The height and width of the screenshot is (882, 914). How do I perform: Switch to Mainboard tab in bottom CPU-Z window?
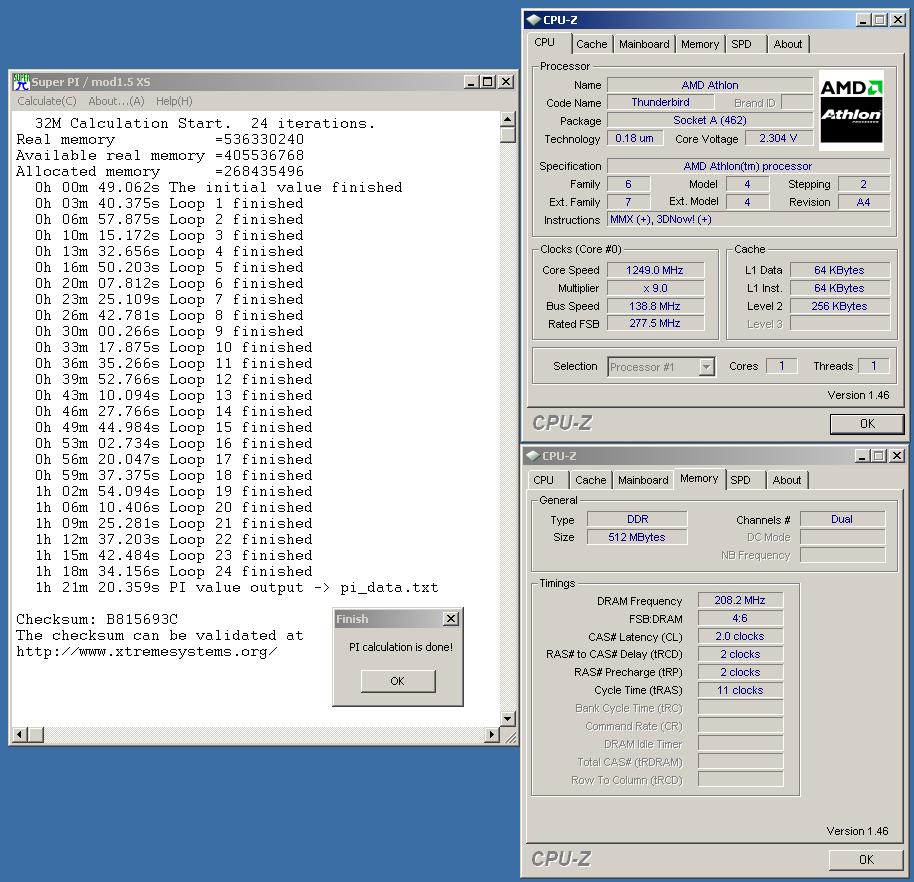[x=643, y=480]
